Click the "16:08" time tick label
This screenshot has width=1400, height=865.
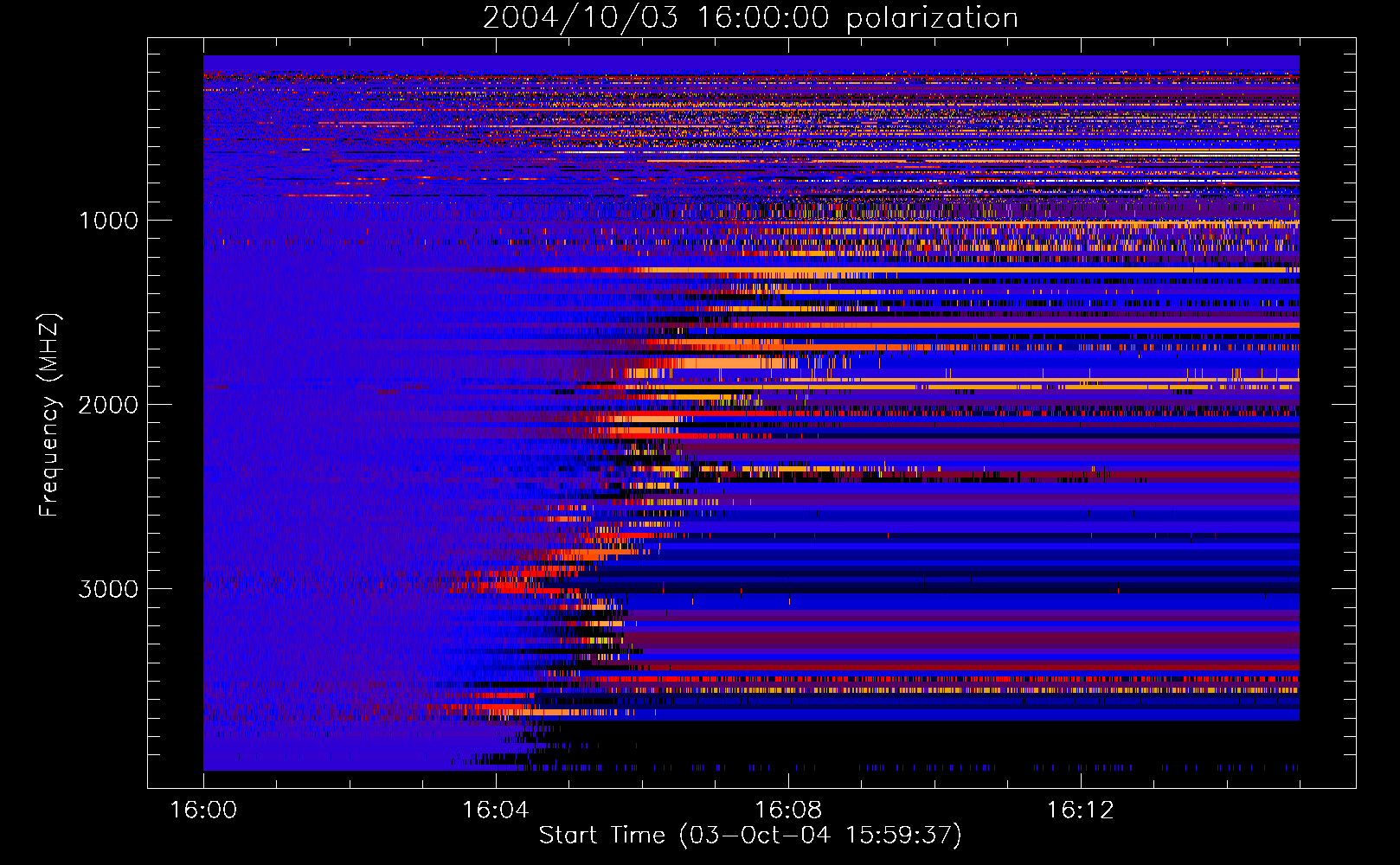[x=787, y=811]
